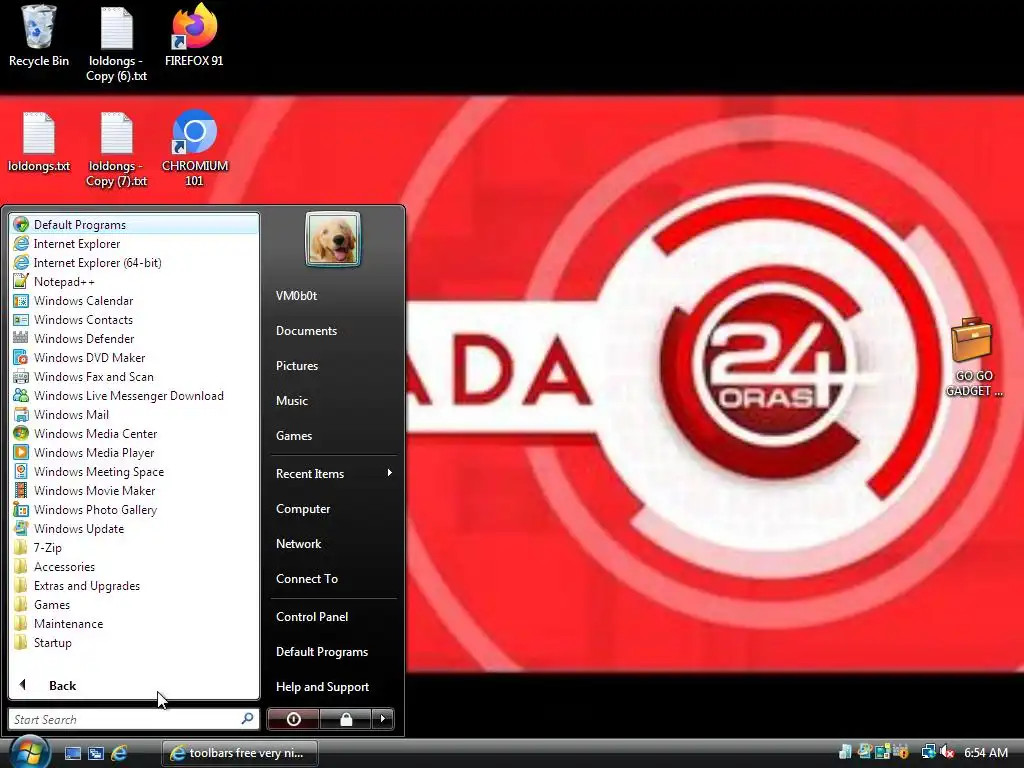Screen dimensions: 1024x768
Task: Select loldongs.txt desktop file
Action: point(39,142)
